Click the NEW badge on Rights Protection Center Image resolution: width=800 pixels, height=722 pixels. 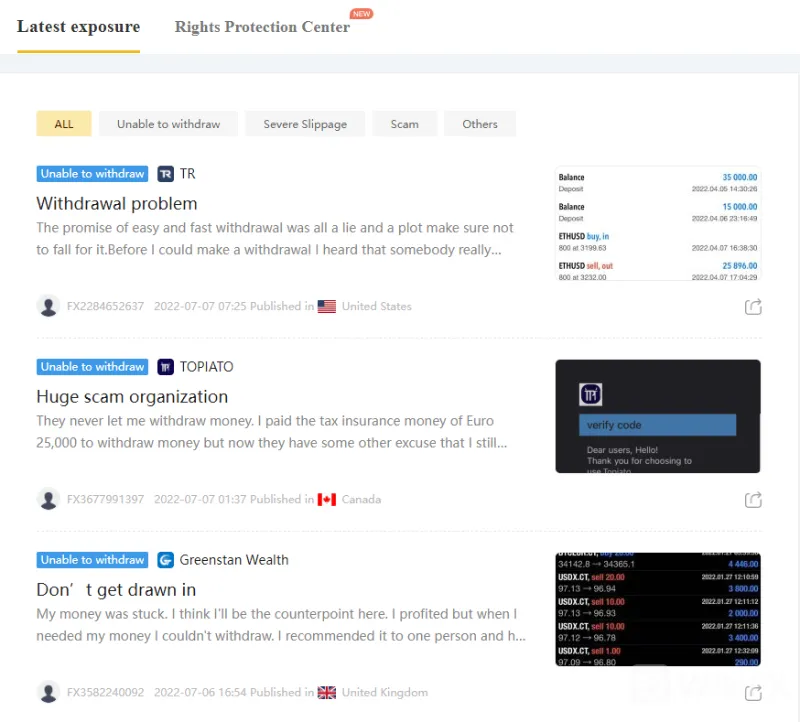pos(362,14)
